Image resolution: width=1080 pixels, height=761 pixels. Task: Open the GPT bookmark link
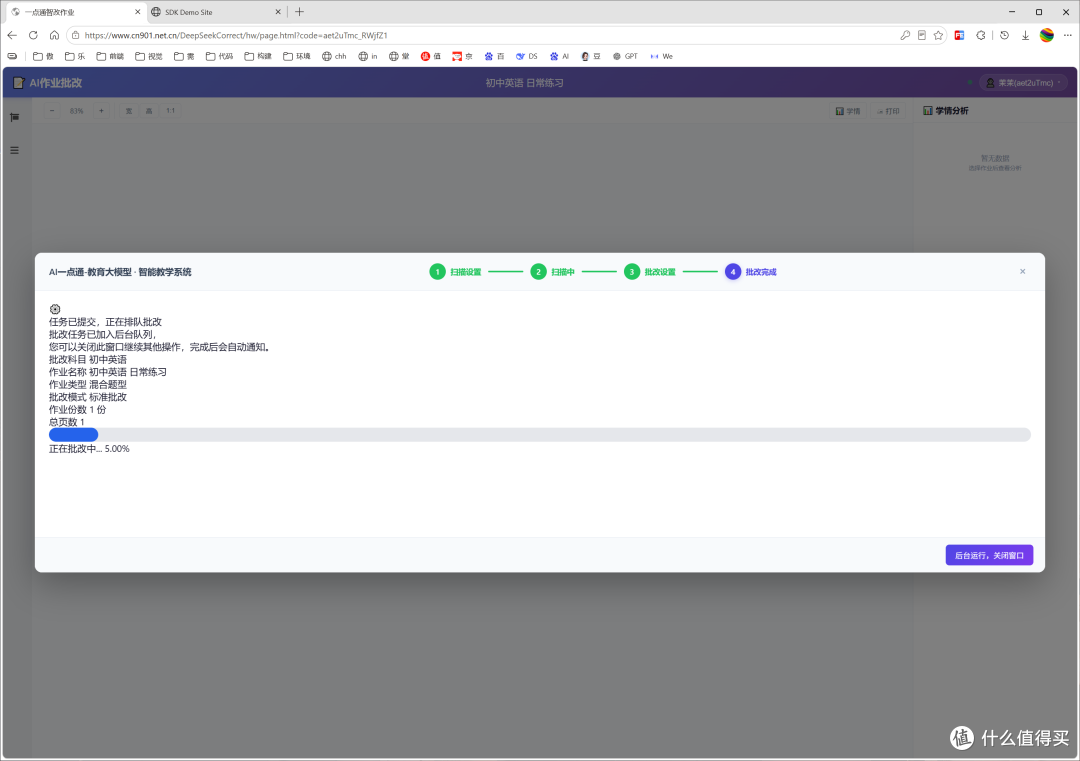click(625, 56)
